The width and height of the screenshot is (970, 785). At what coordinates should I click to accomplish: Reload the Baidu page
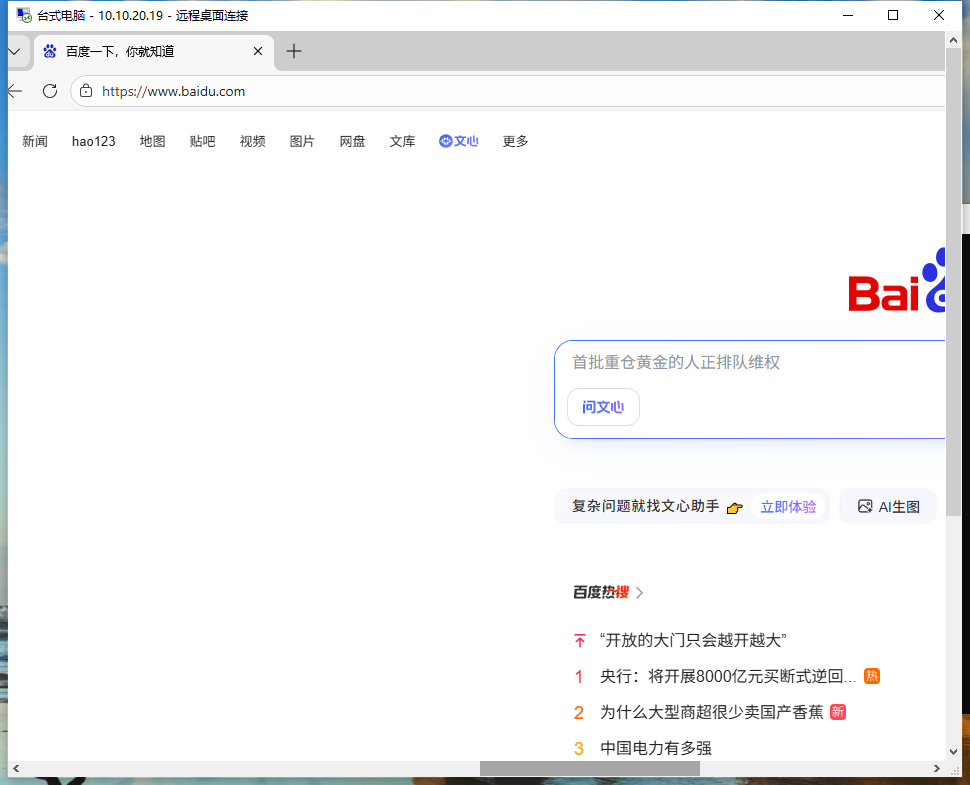pos(50,92)
